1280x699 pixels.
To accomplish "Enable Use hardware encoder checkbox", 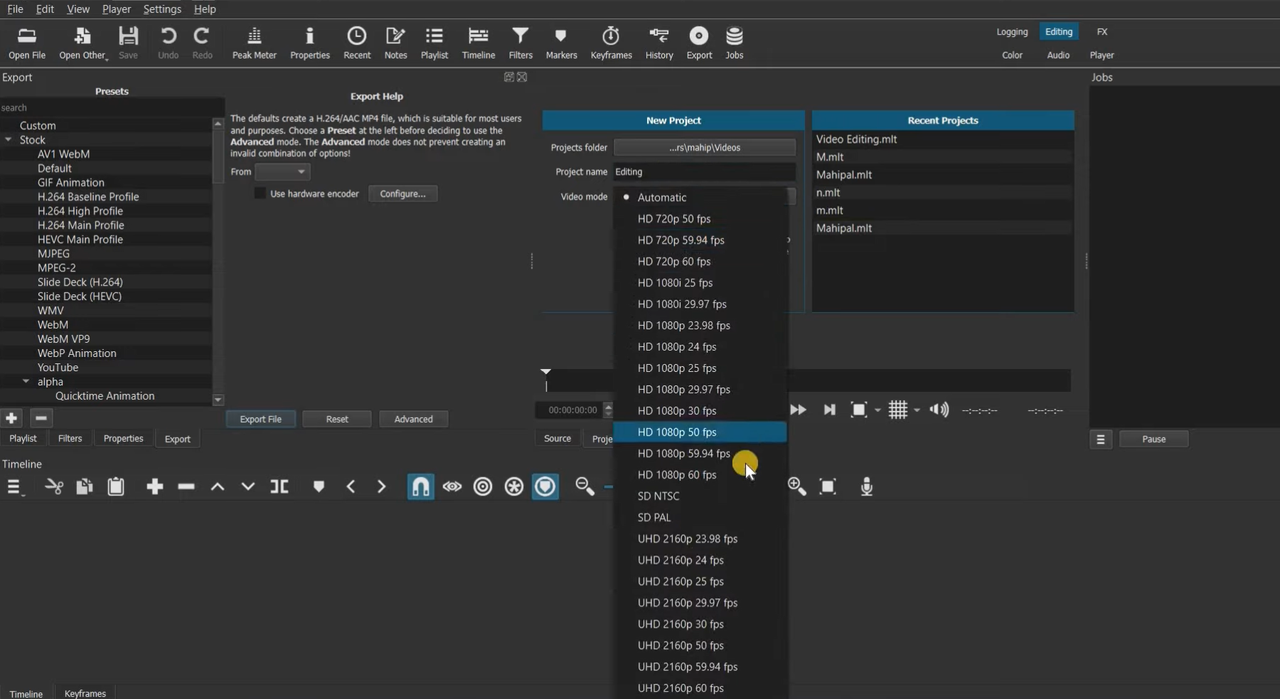I will point(260,194).
